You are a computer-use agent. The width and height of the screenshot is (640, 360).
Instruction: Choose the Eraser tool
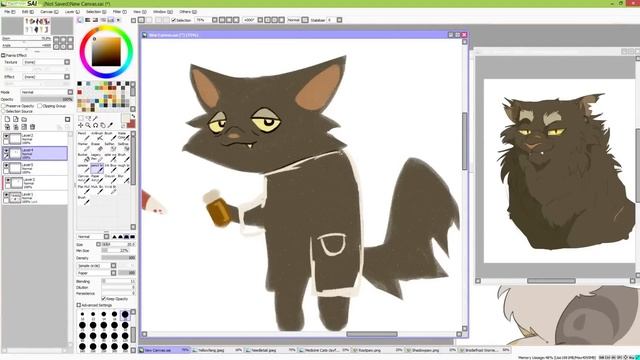point(96,147)
